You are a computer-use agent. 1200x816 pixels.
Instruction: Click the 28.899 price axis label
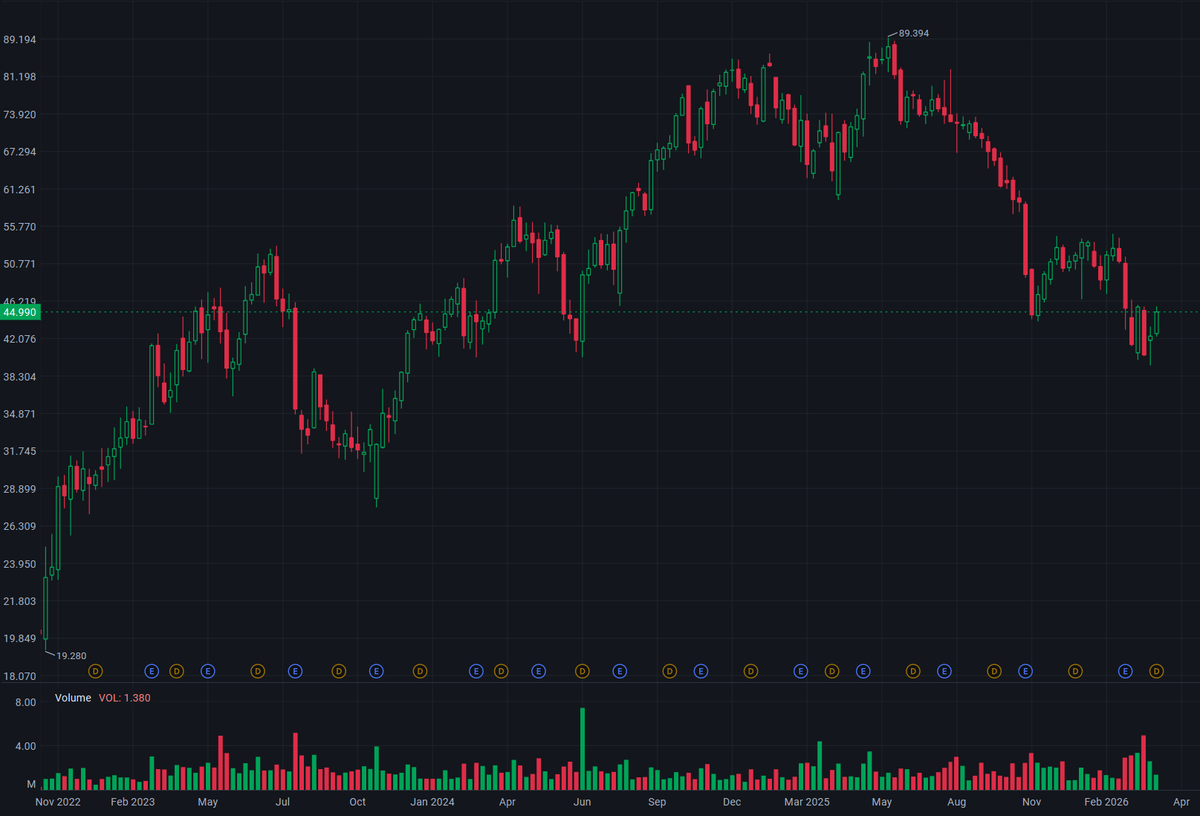tap(20, 489)
